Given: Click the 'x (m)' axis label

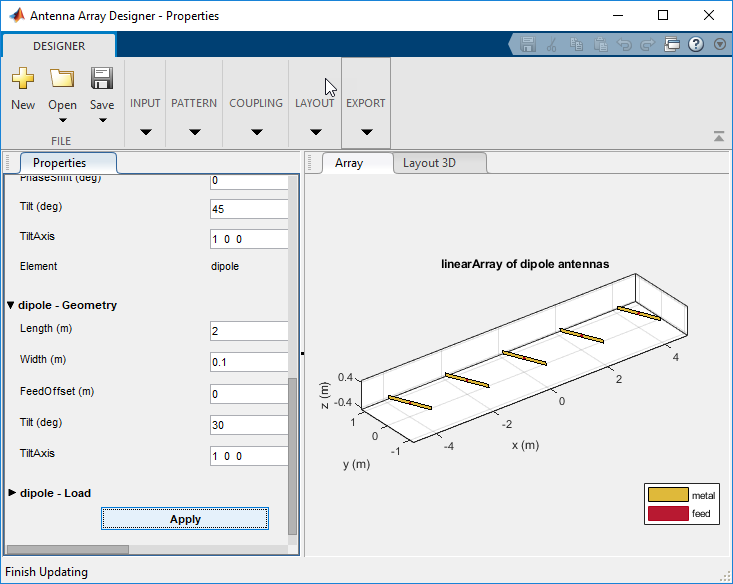Looking at the screenshot, I should click(525, 445).
